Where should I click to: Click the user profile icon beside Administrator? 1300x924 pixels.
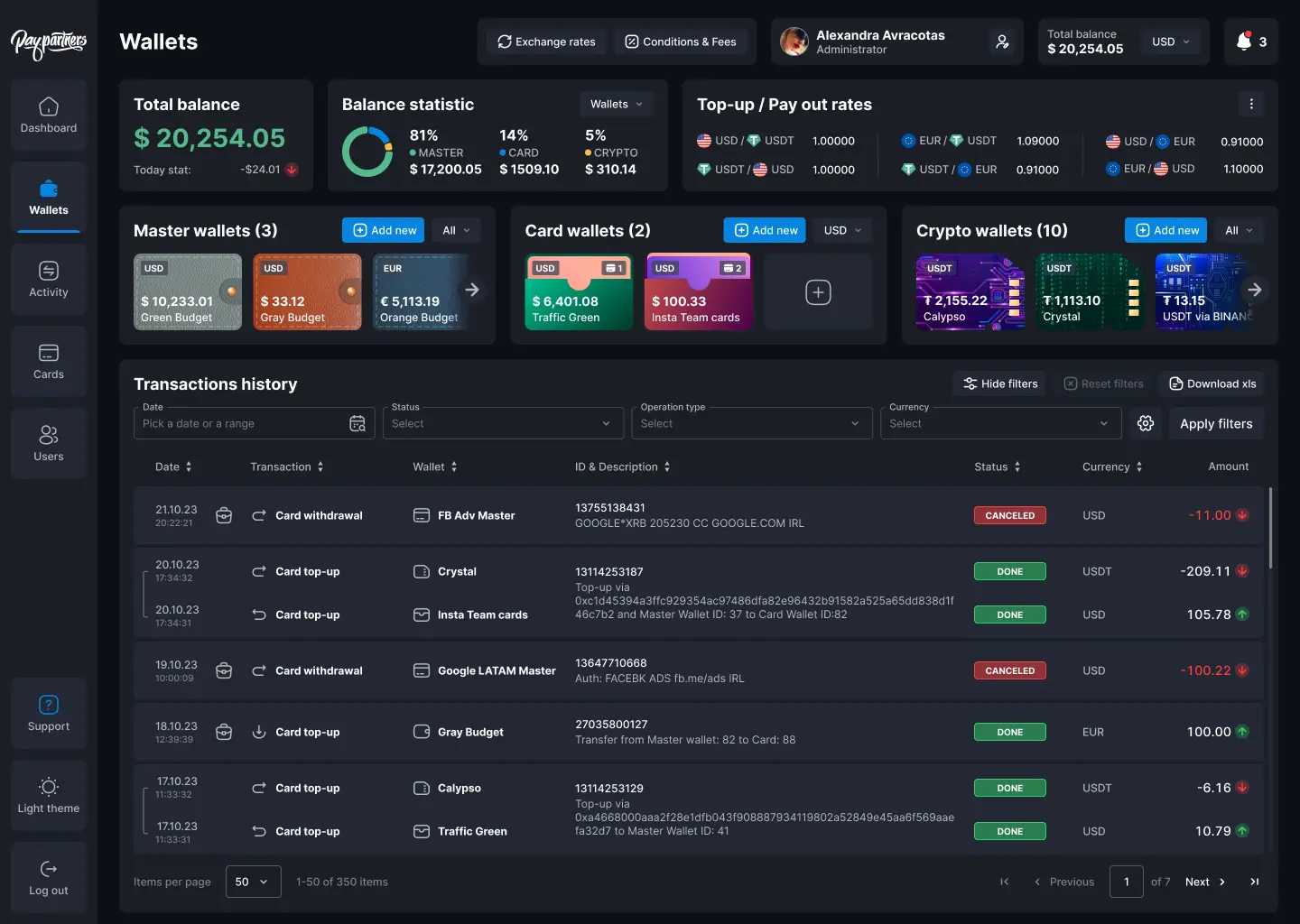pyautogui.click(x=1001, y=42)
